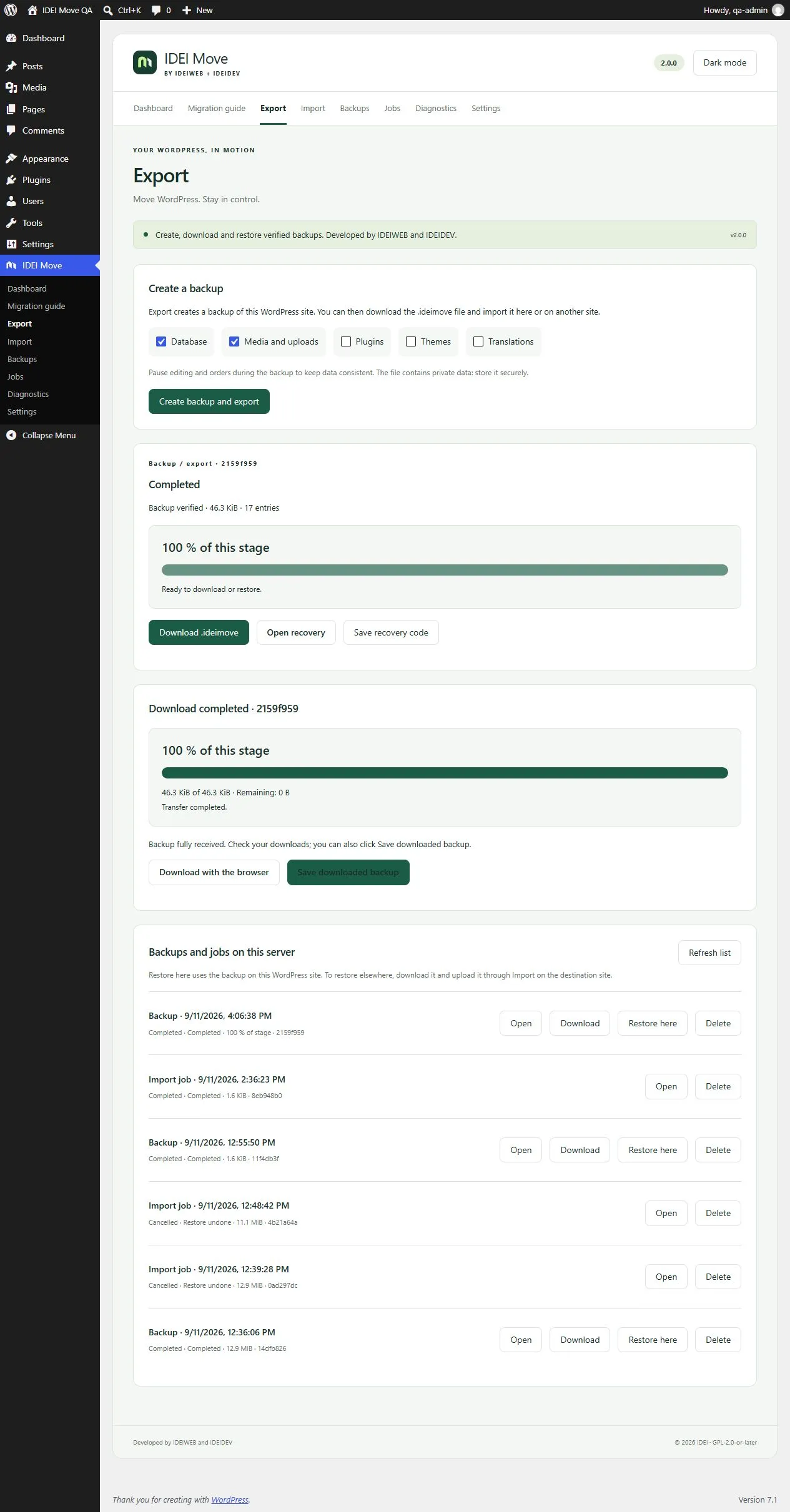
Task: Click backup id text 2159f959 in heading
Action: pyautogui.click(x=277, y=709)
